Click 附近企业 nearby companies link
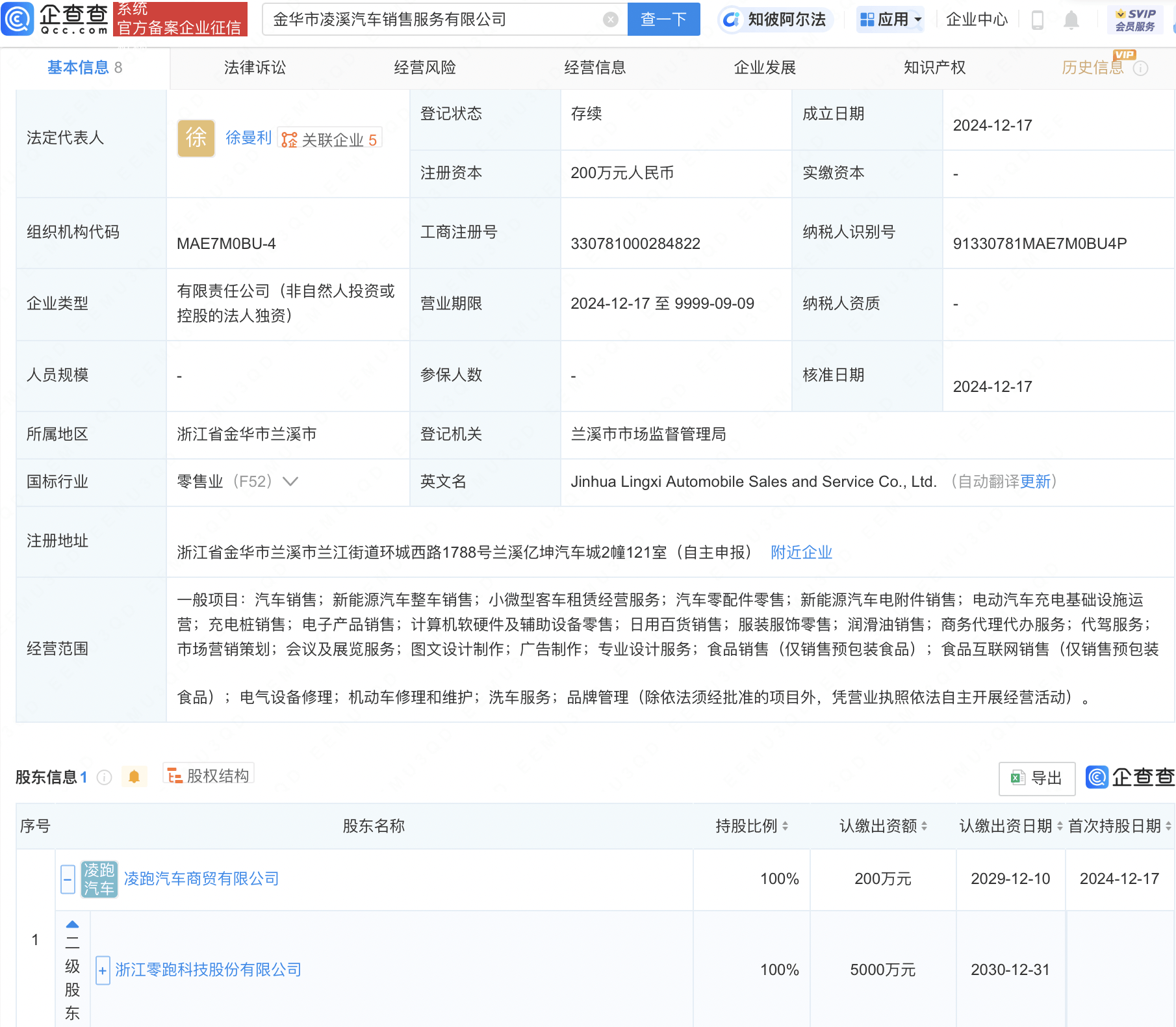This screenshot has width=1176, height=1027. click(x=801, y=552)
